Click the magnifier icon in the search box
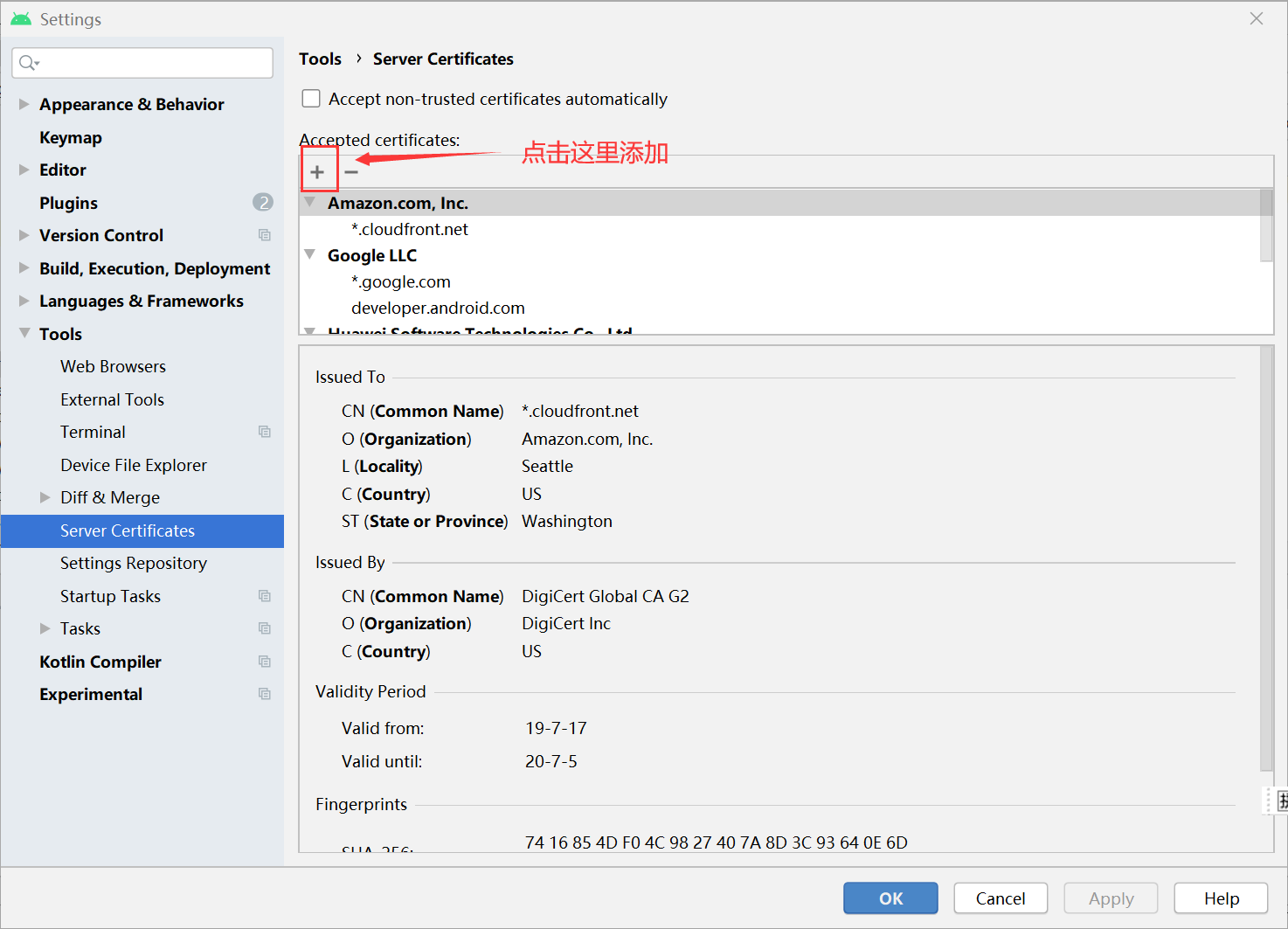This screenshot has width=1288, height=929. 28,62
